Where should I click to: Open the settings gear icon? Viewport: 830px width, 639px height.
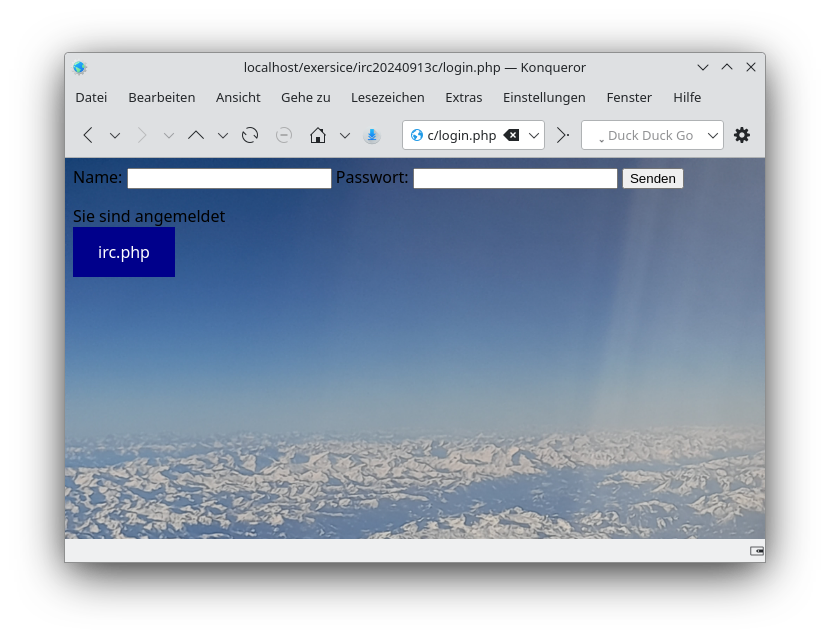tap(742, 135)
